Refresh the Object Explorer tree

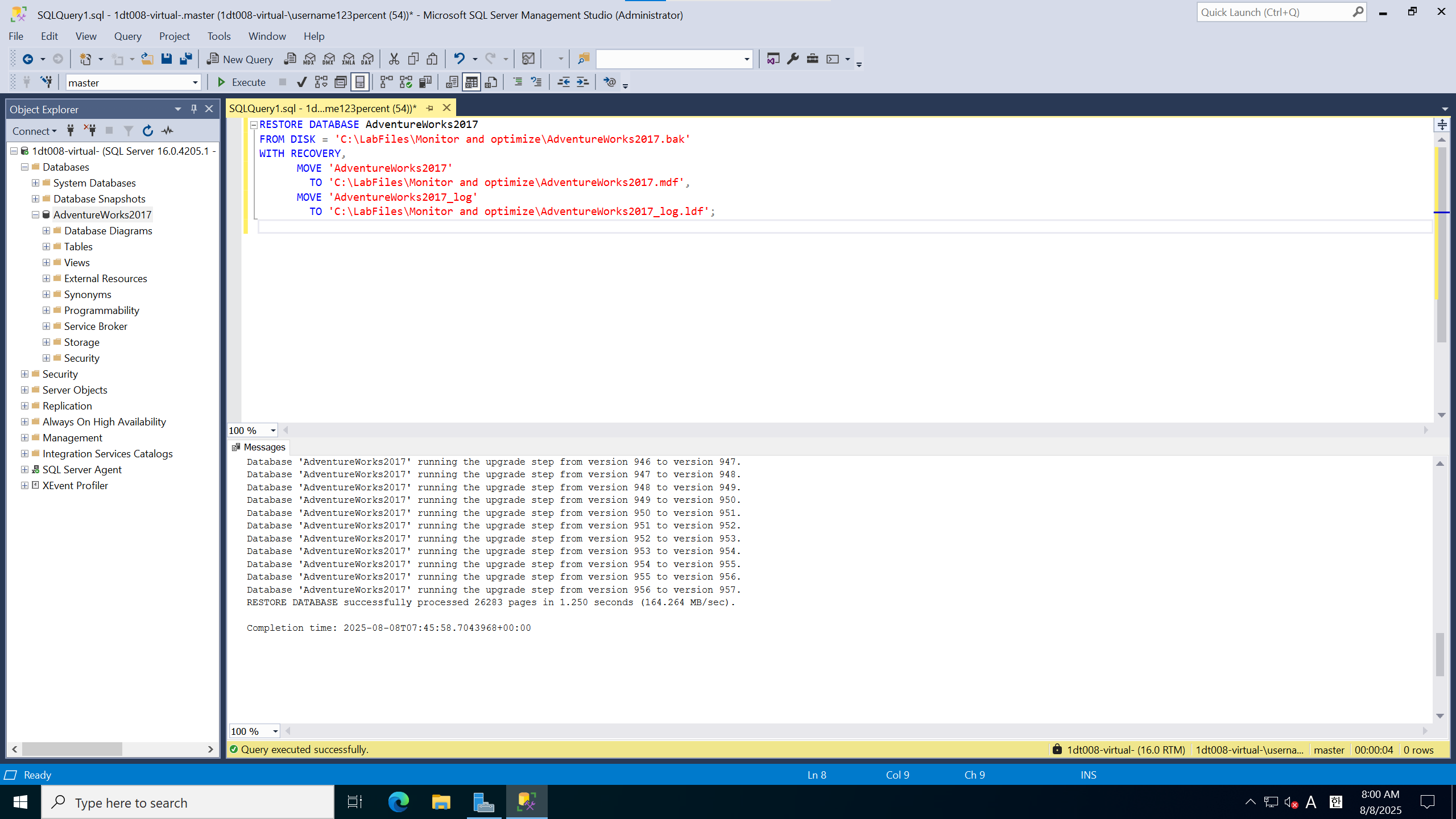tap(148, 131)
